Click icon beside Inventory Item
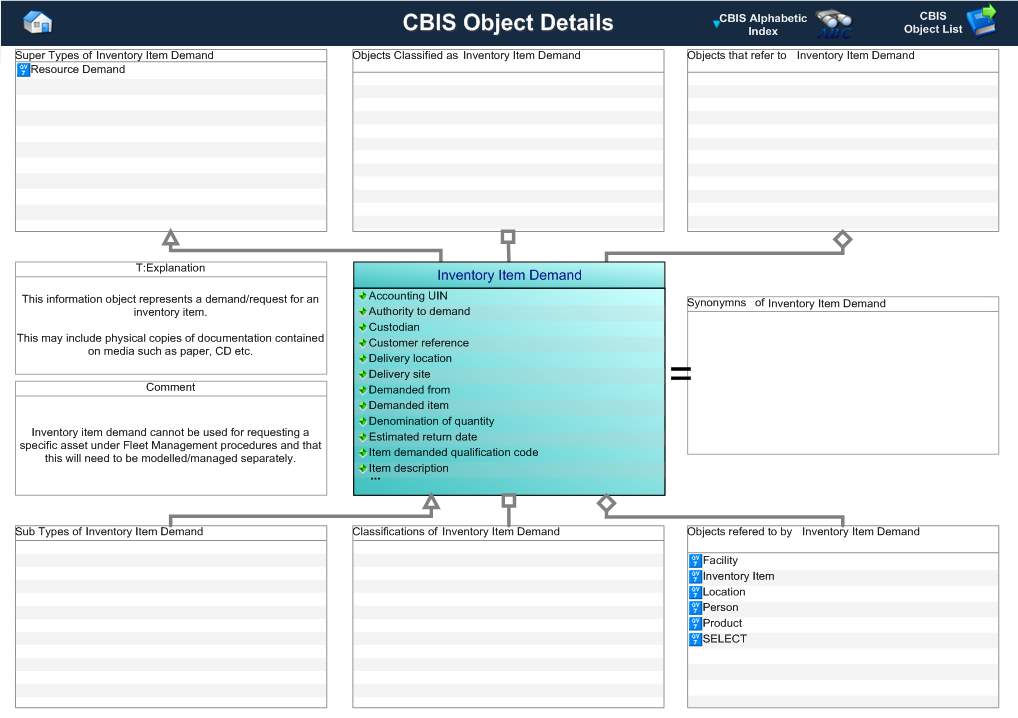The width and height of the screenshot is (1018, 718). (x=696, y=576)
